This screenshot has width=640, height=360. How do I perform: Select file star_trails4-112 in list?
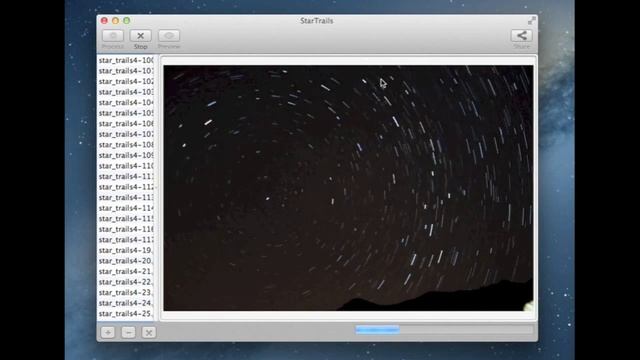click(x=126, y=187)
